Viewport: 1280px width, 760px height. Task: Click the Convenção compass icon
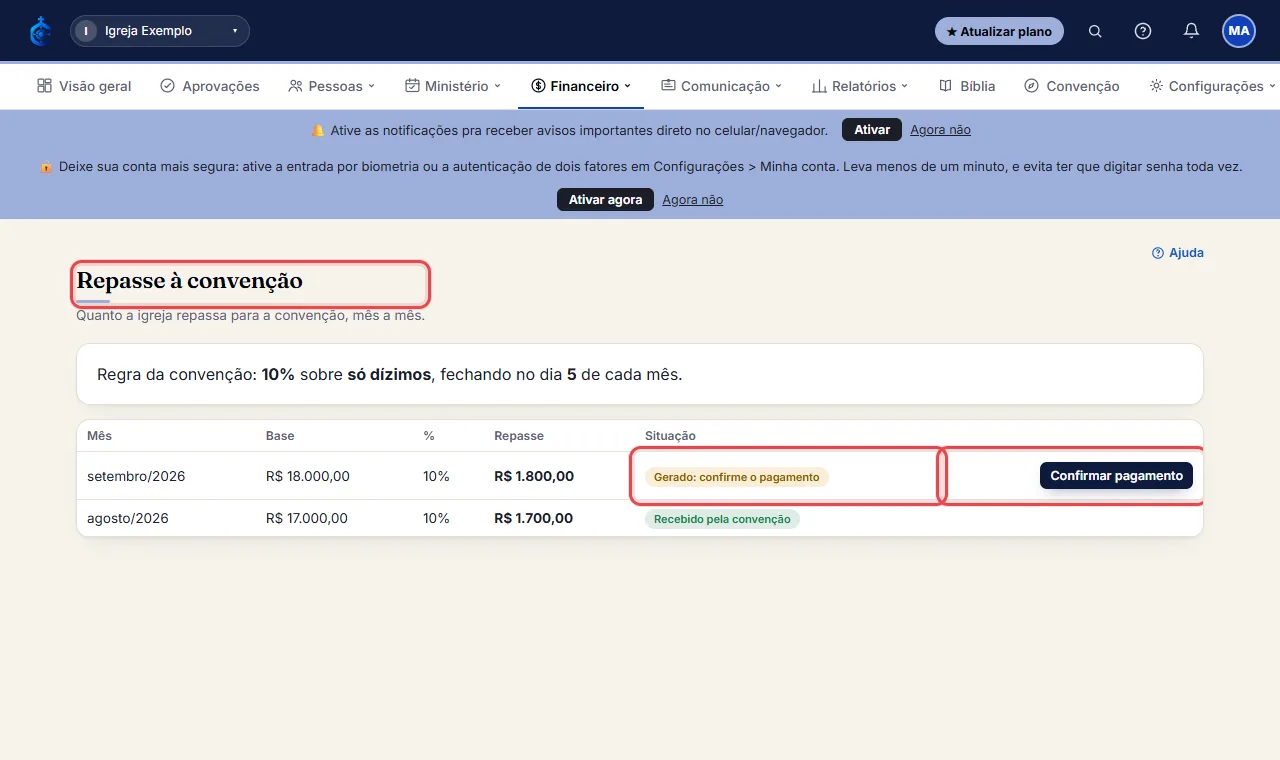point(1032,86)
